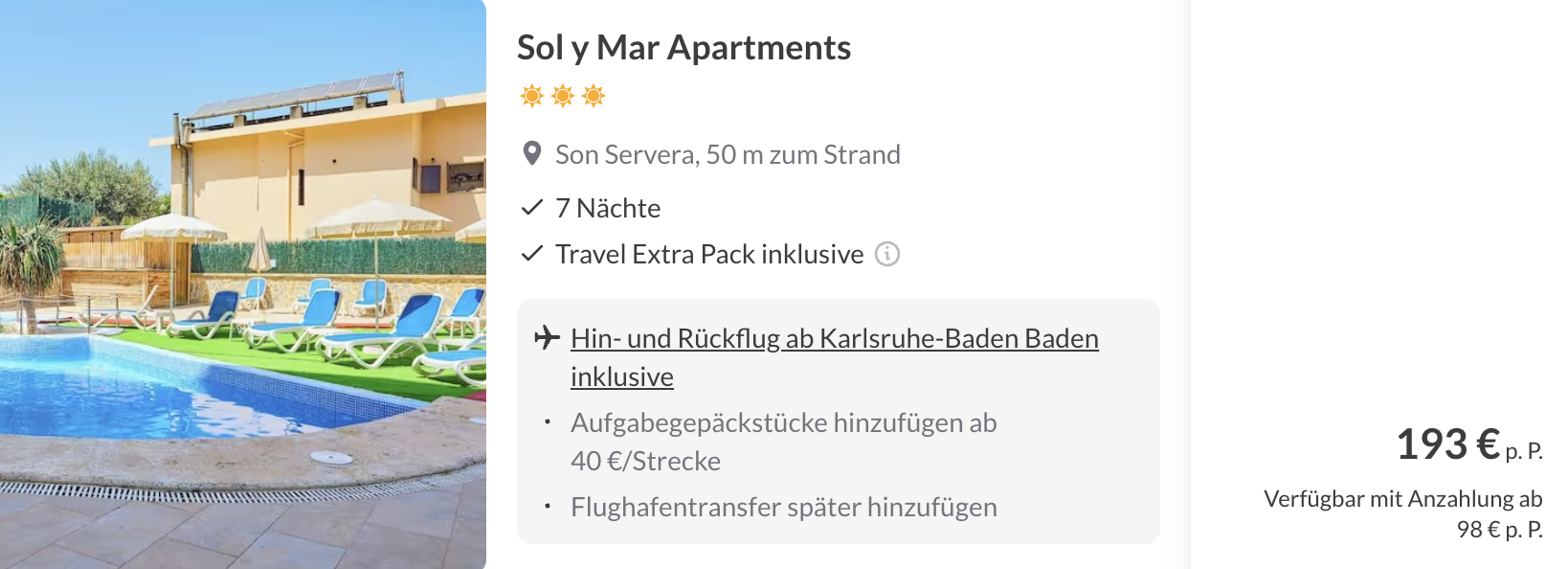Click the first sun rating icon
The image size is (1568, 569).
[x=532, y=96]
